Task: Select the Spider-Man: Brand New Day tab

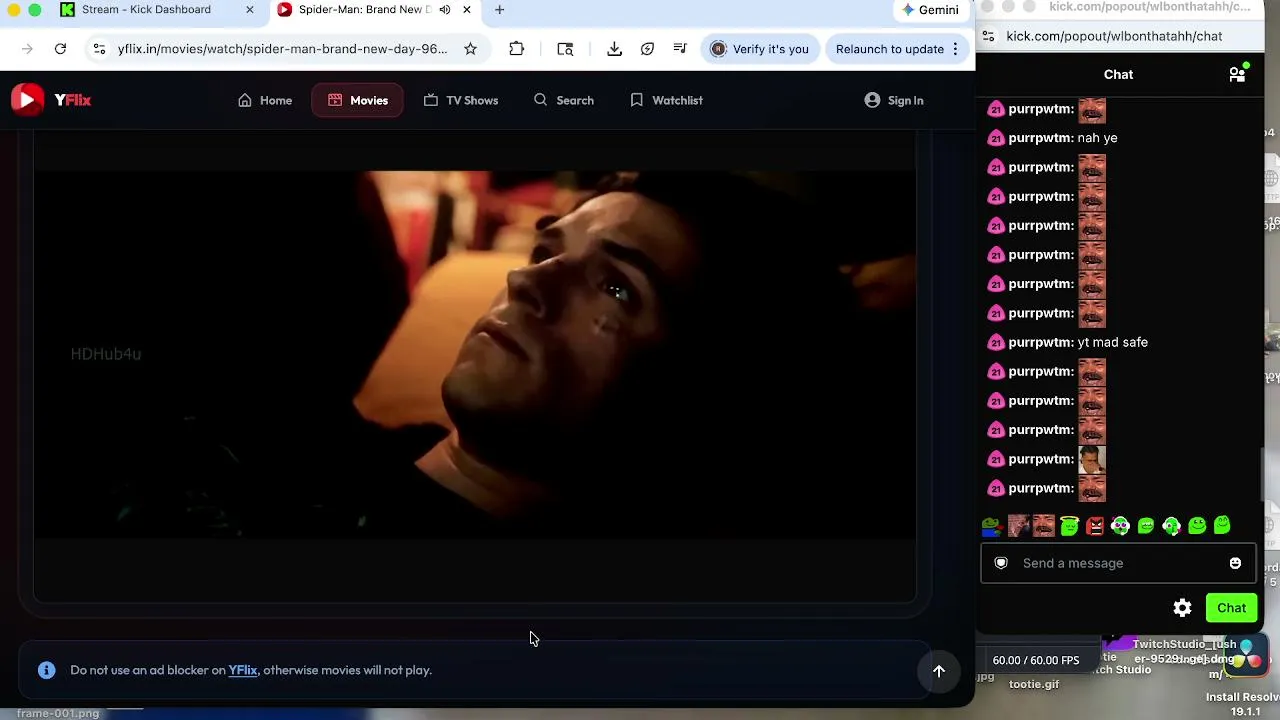Action: (364, 10)
